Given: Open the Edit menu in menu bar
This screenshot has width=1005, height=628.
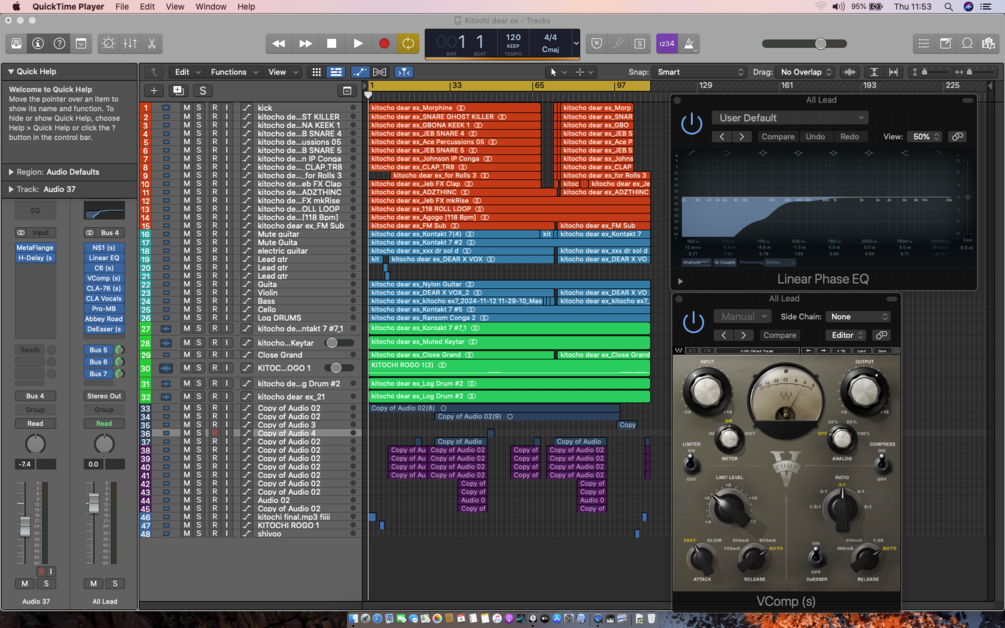Looking at the screenshot, I should coord(147,6).
